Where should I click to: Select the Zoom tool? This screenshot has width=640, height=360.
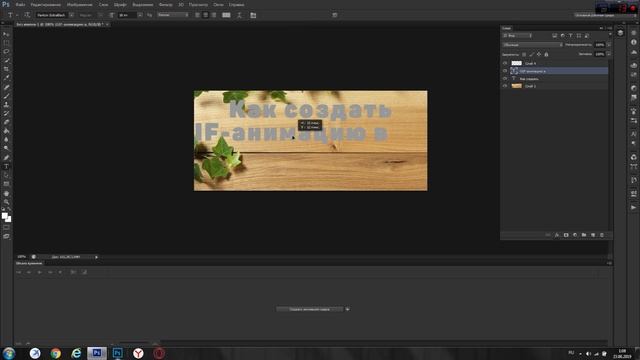point(6,202)
